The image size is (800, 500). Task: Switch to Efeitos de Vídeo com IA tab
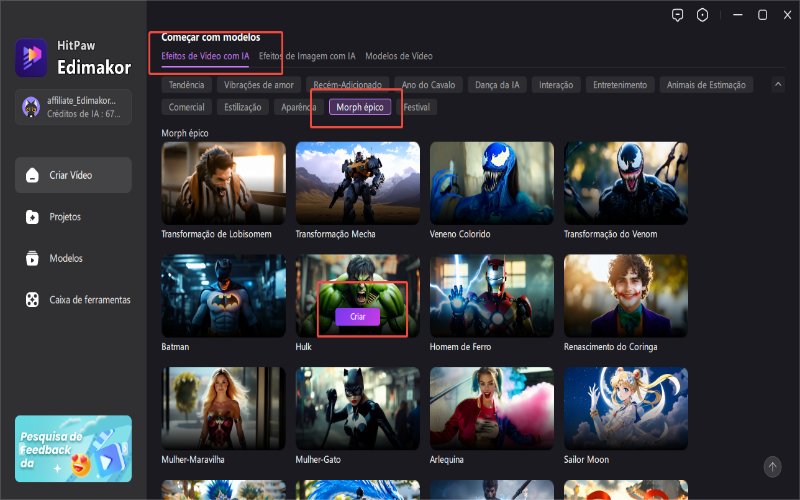pyautogui.click(x=205, y=56)
